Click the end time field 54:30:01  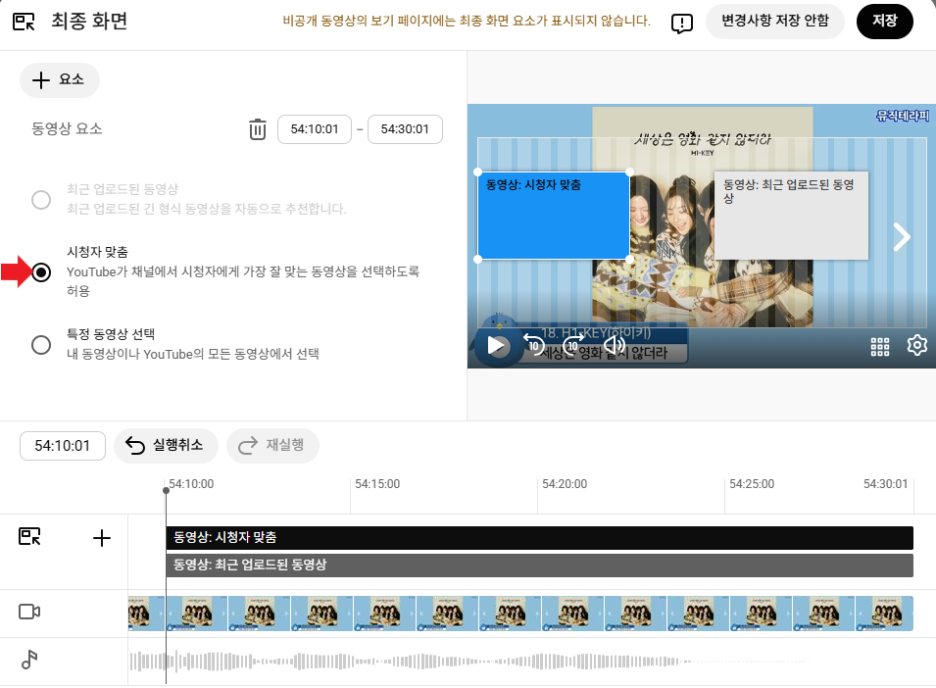405,129
